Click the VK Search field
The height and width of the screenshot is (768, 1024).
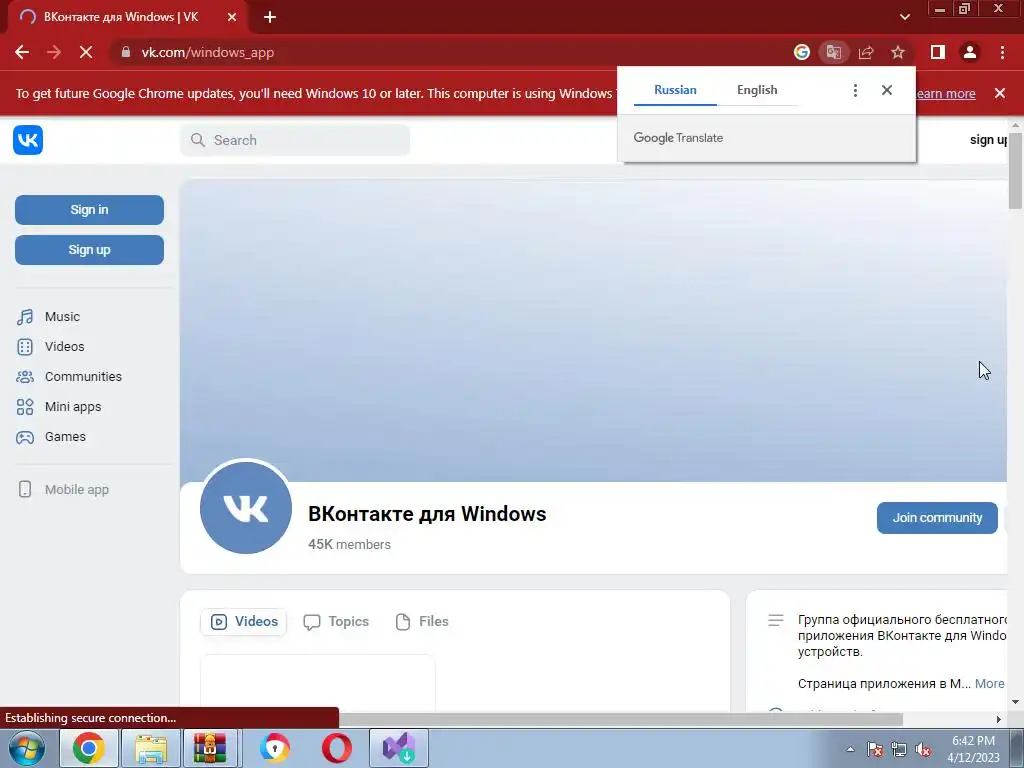pos(295,140)
